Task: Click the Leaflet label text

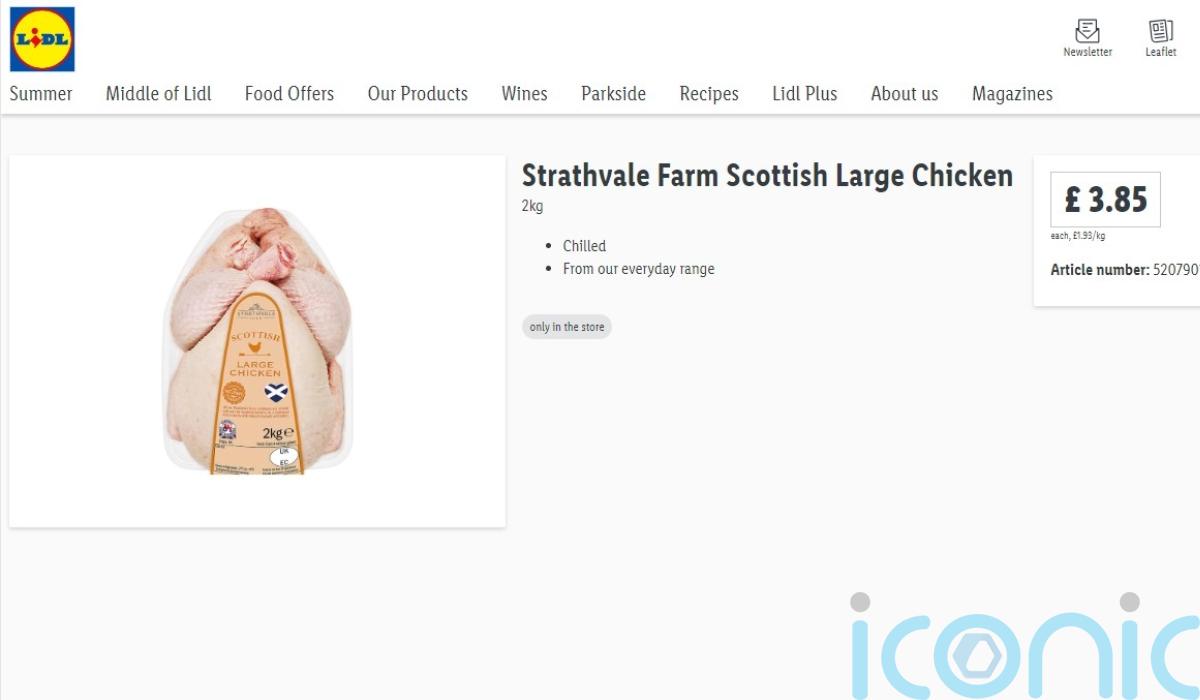Action: click(x=1161, y=52)
